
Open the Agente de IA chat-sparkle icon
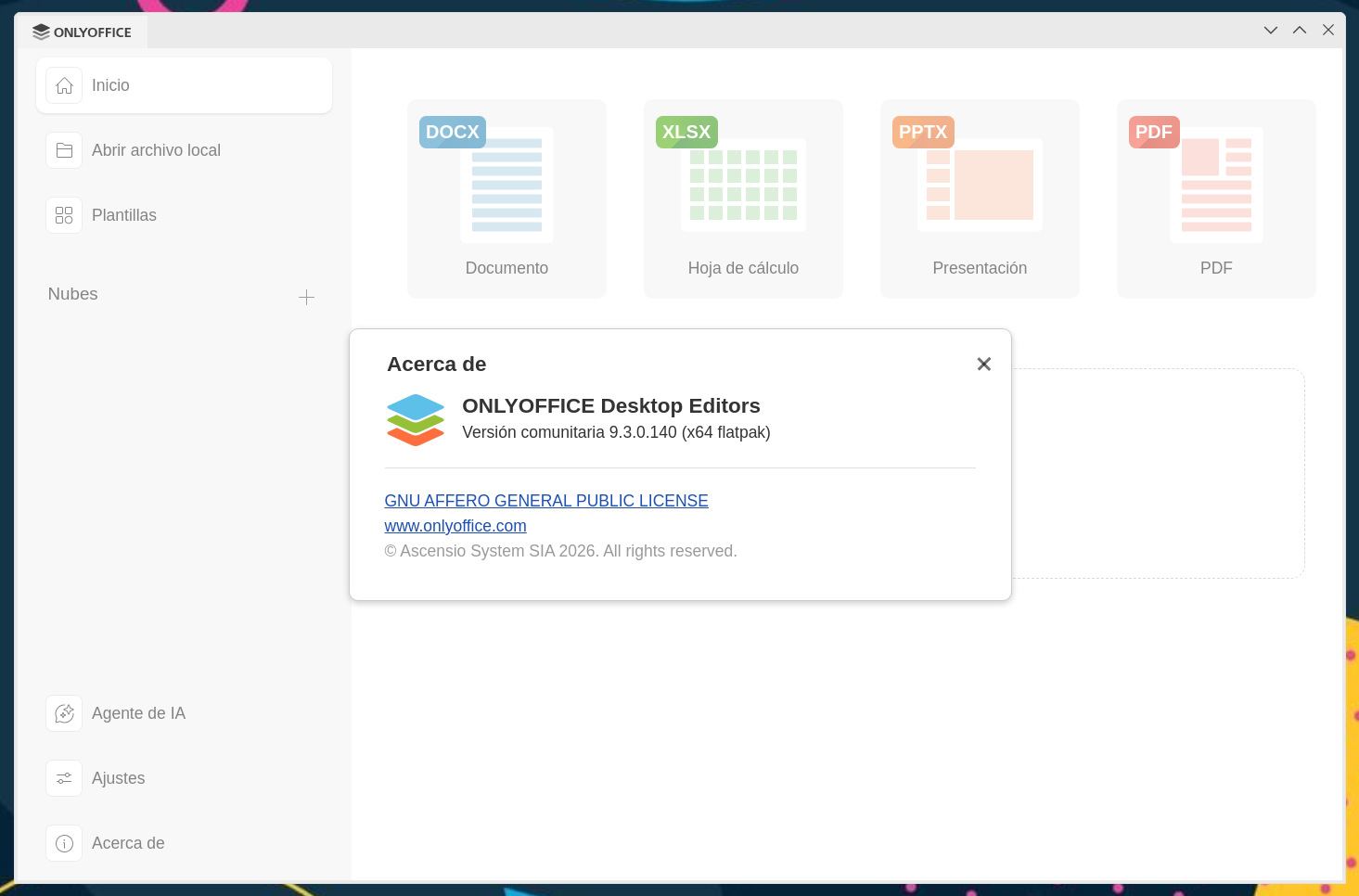coord(63,712)
